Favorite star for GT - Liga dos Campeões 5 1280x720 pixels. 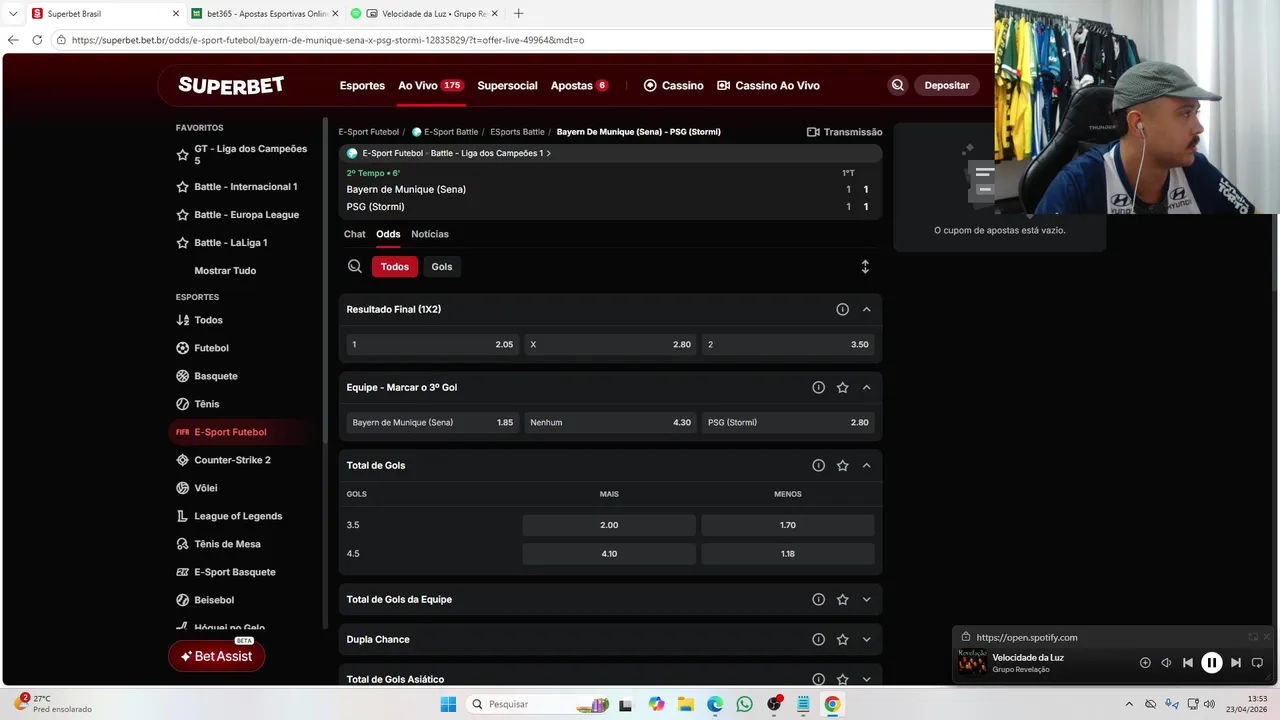click(x=182, y=155)
